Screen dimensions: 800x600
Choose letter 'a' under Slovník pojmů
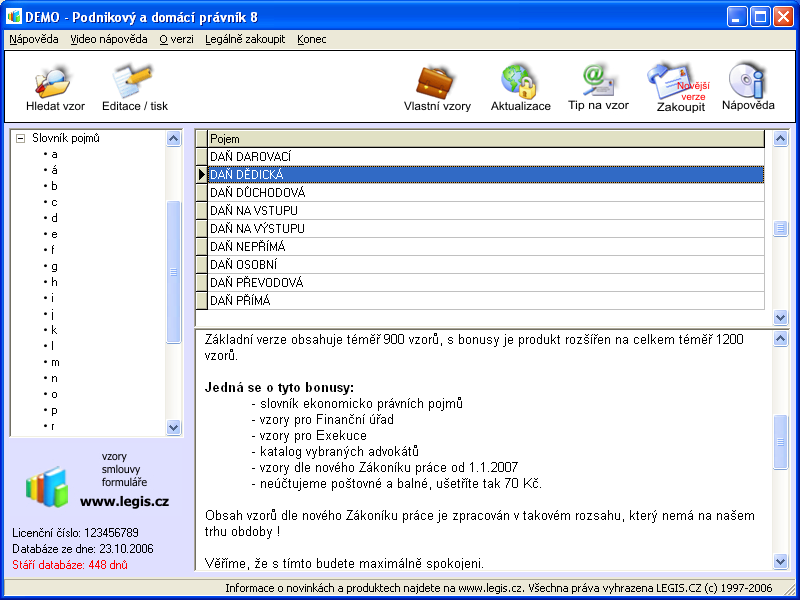pos(54,154)
